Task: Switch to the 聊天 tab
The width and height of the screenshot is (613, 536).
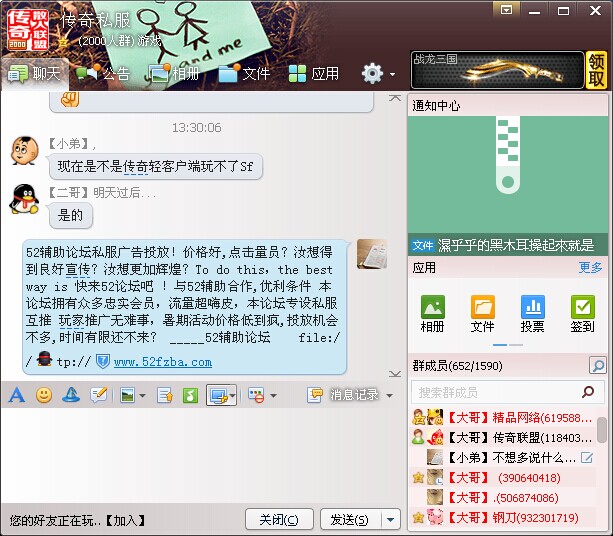Action: [x=34, y=73]
